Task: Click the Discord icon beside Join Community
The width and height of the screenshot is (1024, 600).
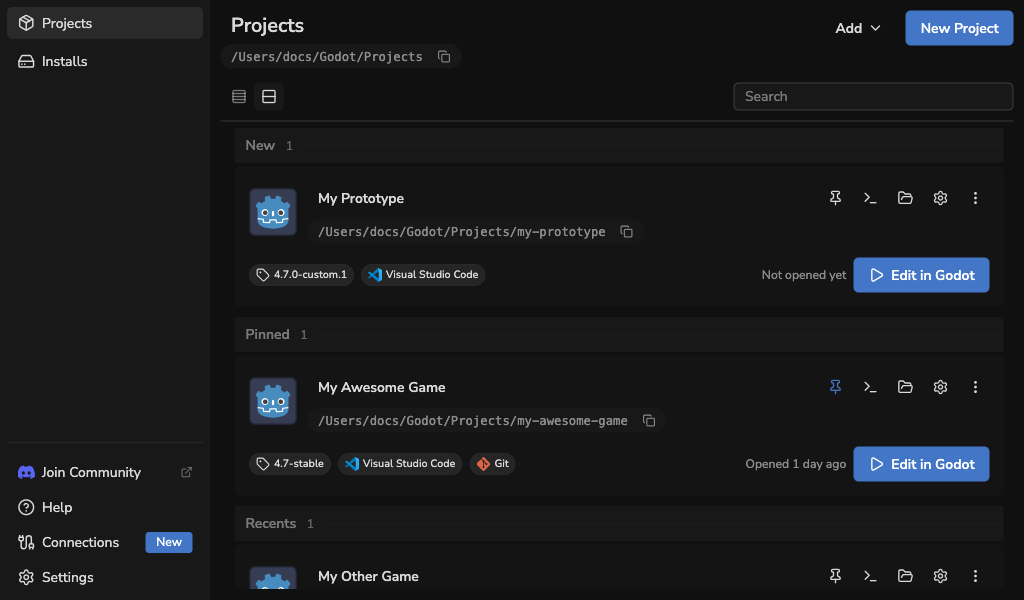Action: click(x=26, y=472)
